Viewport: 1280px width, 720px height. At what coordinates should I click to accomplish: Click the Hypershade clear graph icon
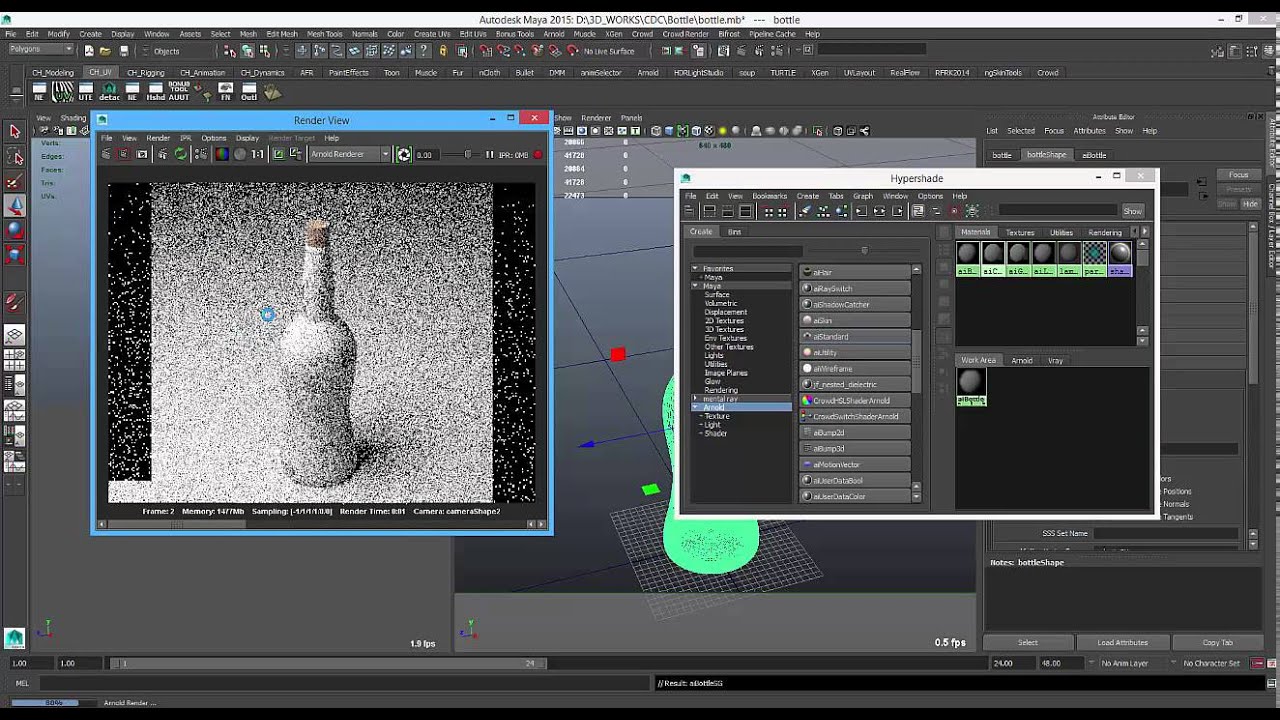[804, 211]
